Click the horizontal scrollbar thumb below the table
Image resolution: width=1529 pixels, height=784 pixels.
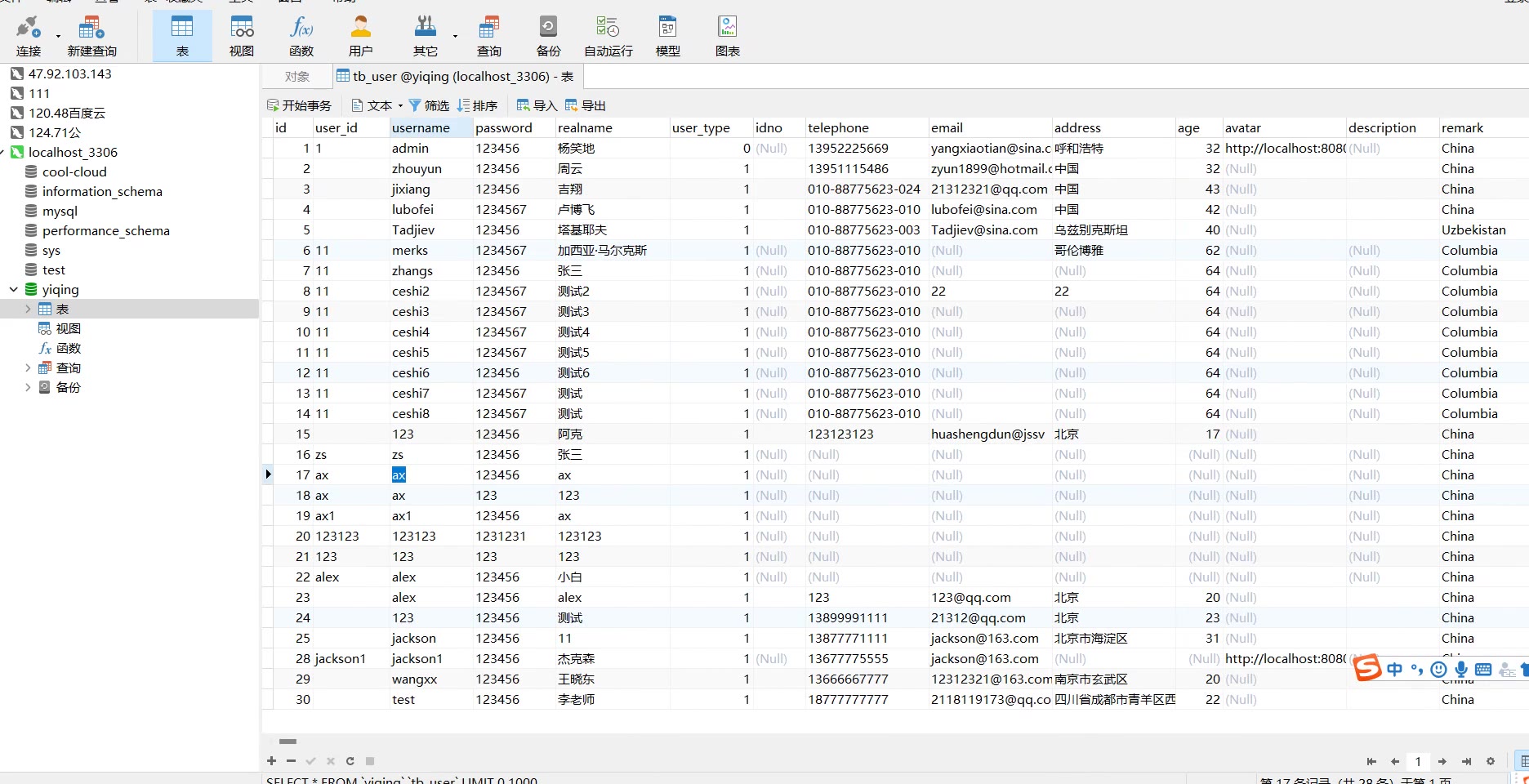pyautogui.click(x=288, y=742)
